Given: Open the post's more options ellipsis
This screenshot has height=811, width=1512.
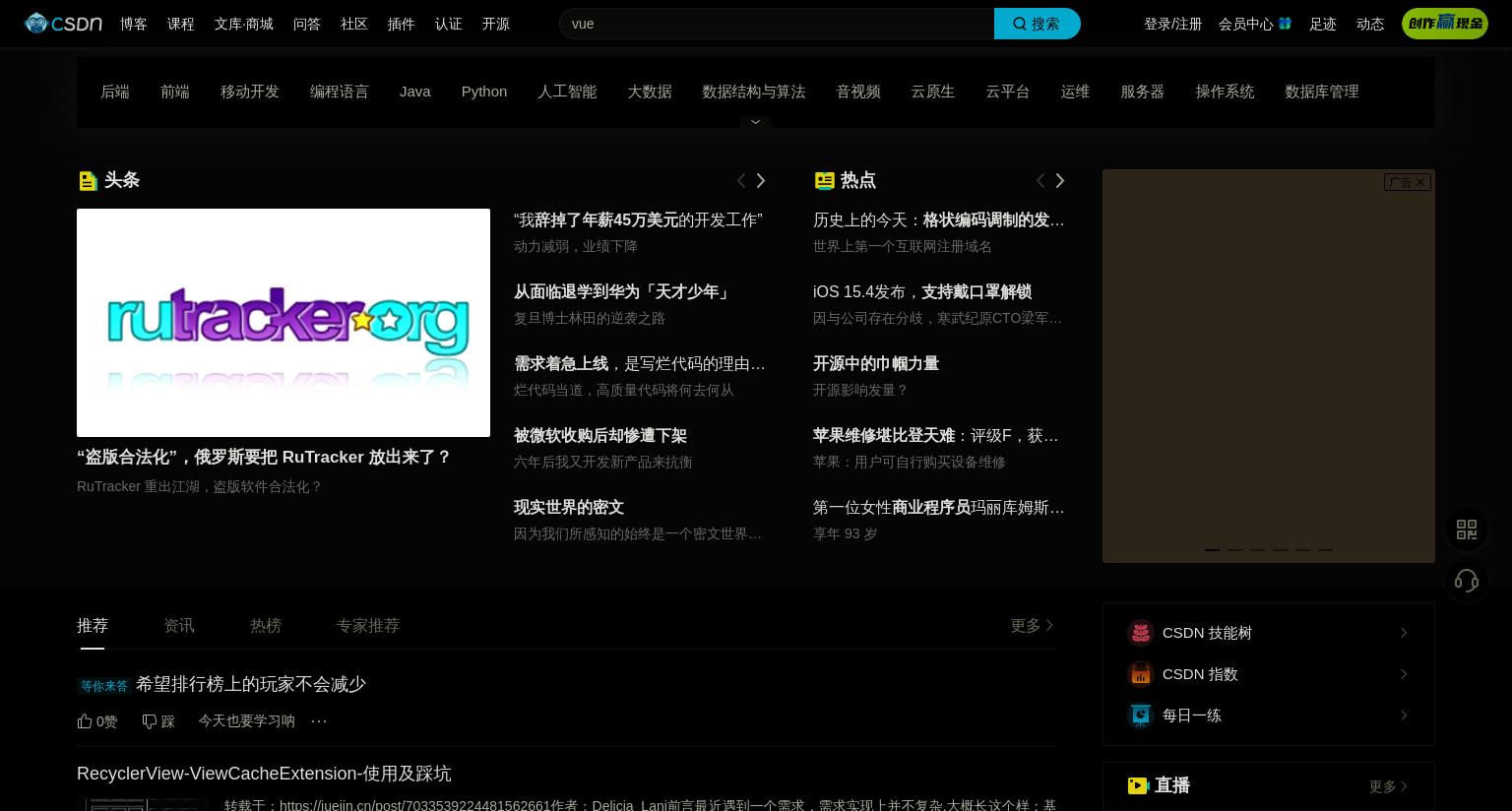Looking at the screenshot, I should coord(319,721).
